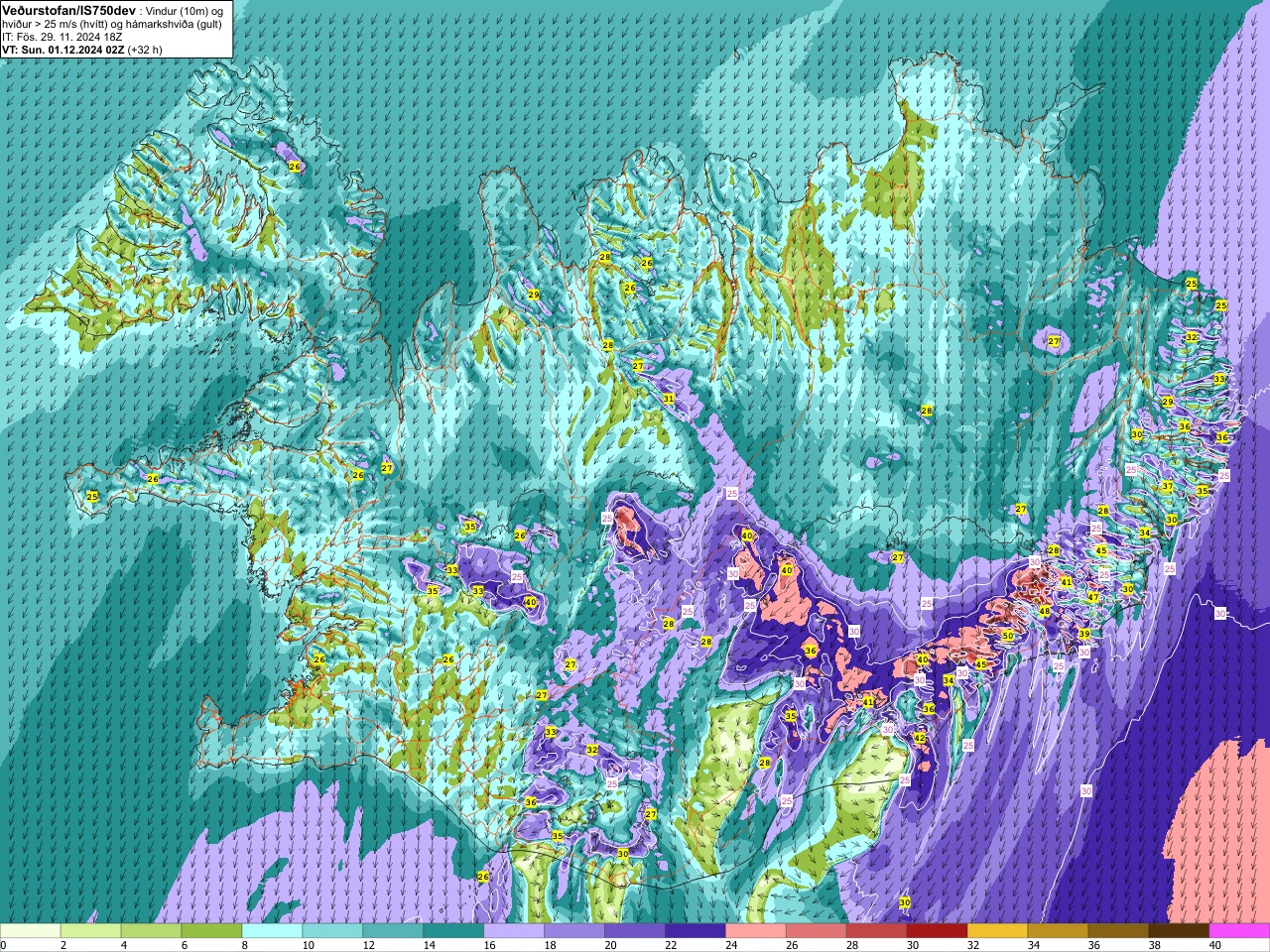
Task: Select the yellow gust marker labeled 37
Action: tap(1168, 487)
